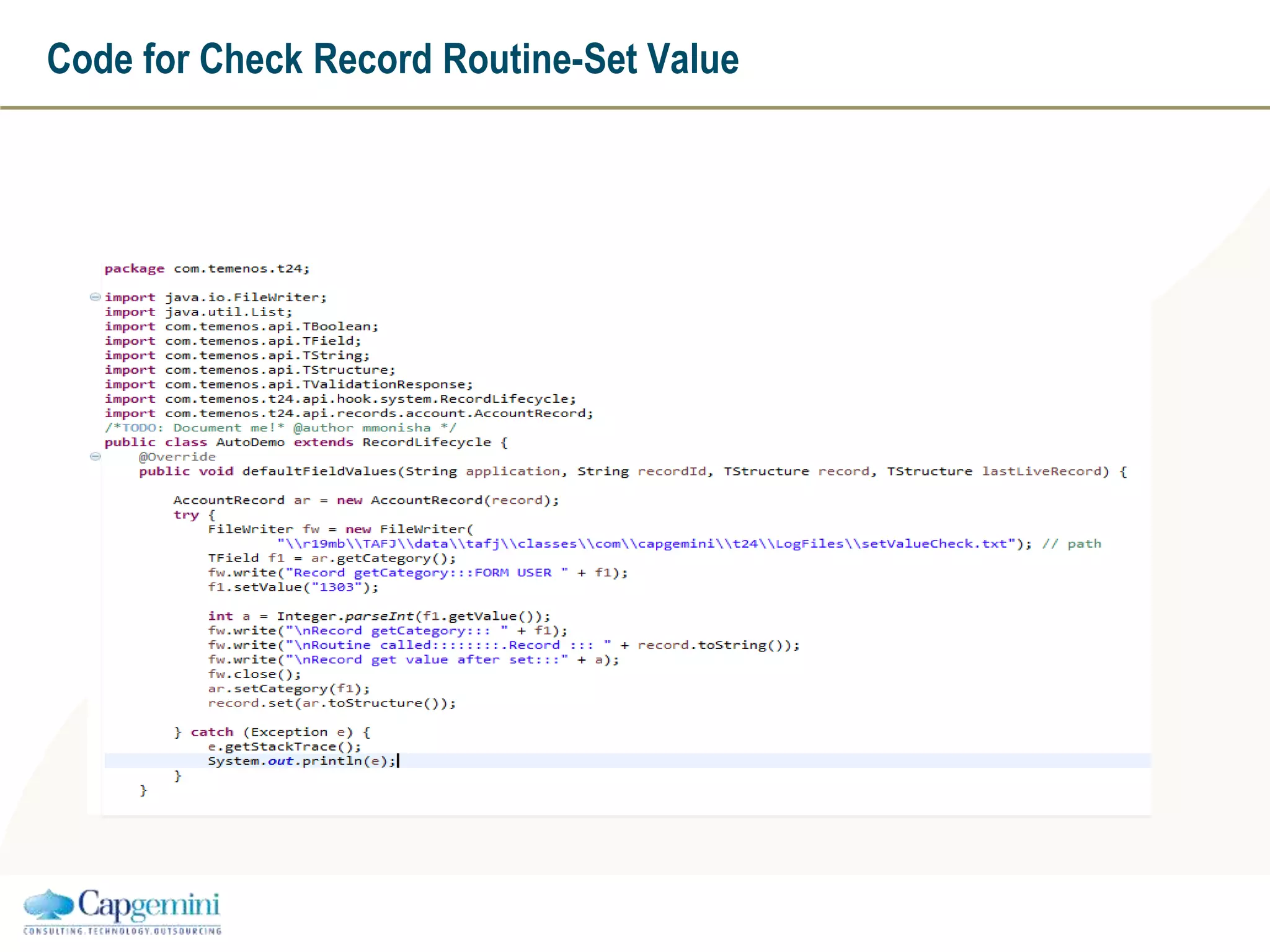Click the Capgemini spade logo icon

pyautogui.click(x=48, y=904)
